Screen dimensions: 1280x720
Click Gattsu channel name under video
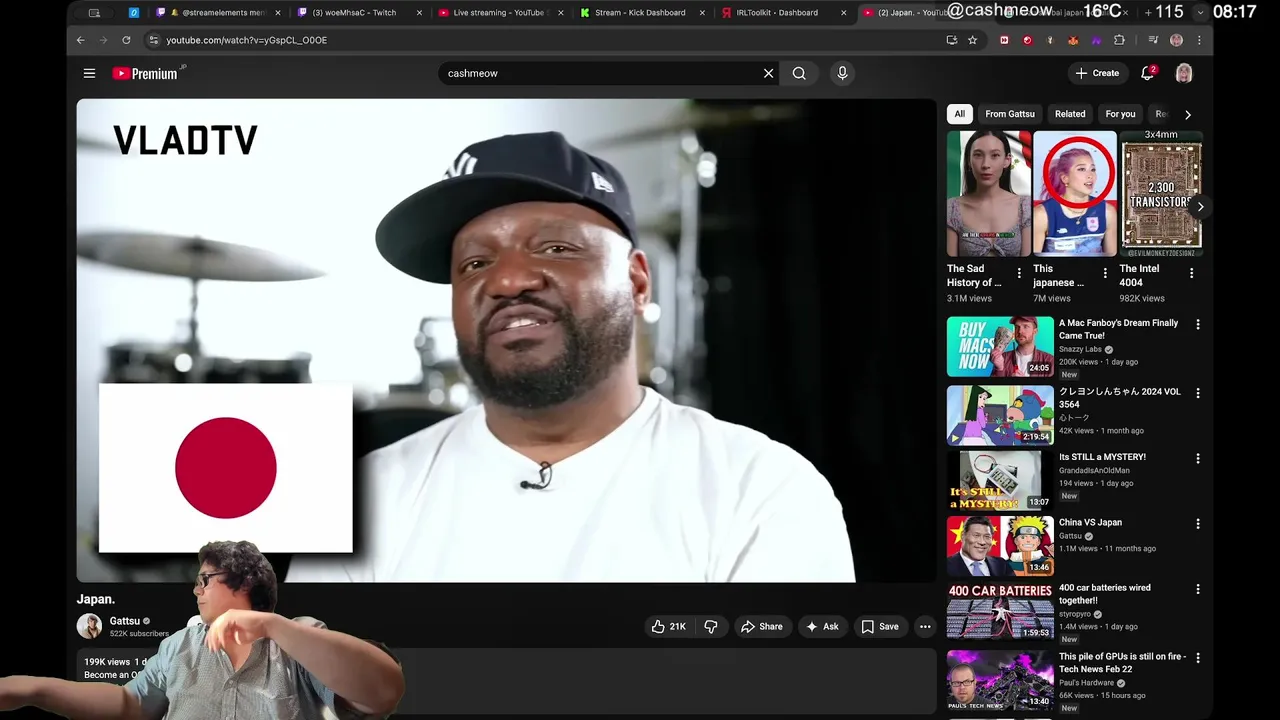click(125, 621)
